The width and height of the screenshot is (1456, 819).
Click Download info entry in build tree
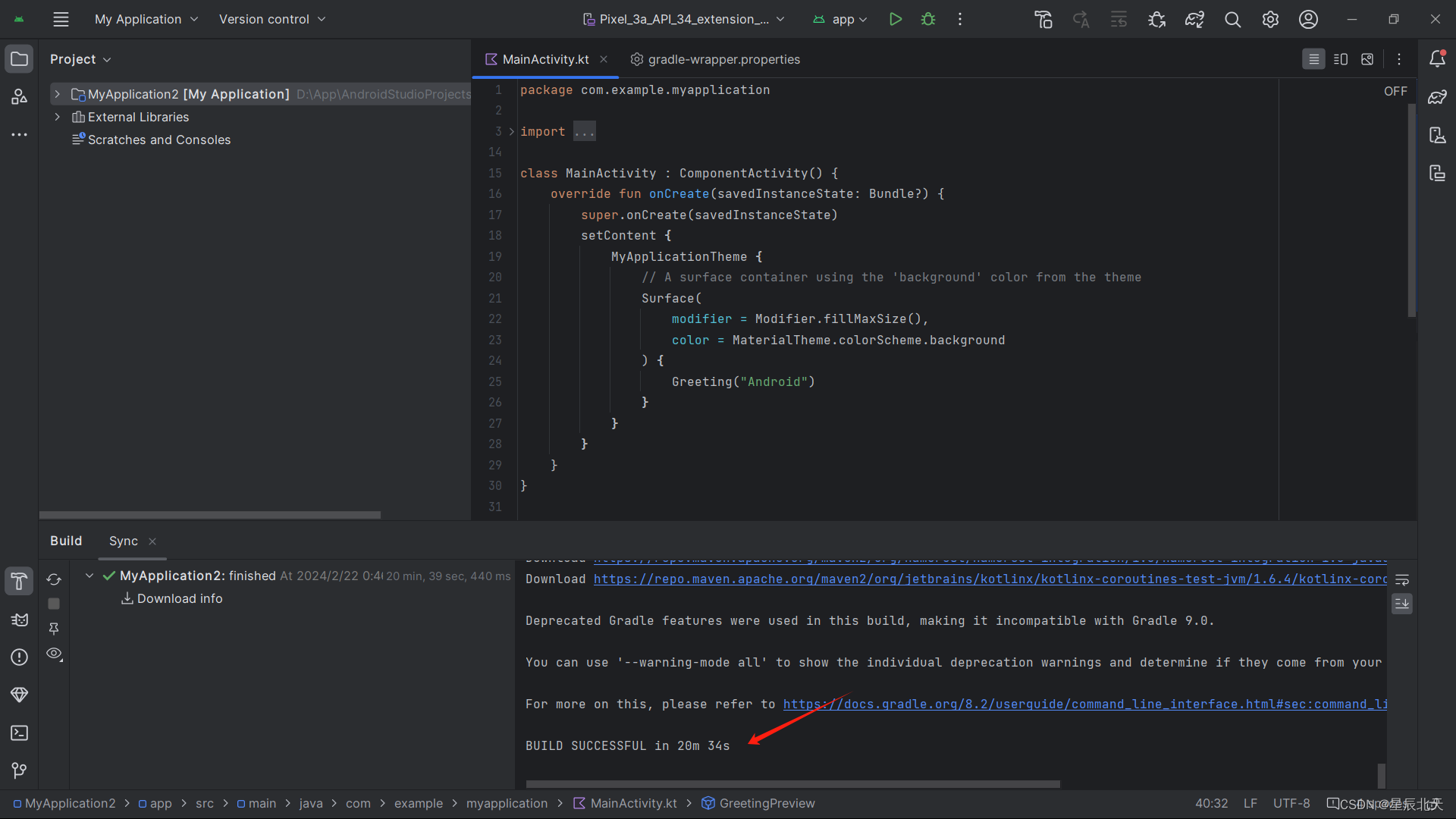click(179, 598)
